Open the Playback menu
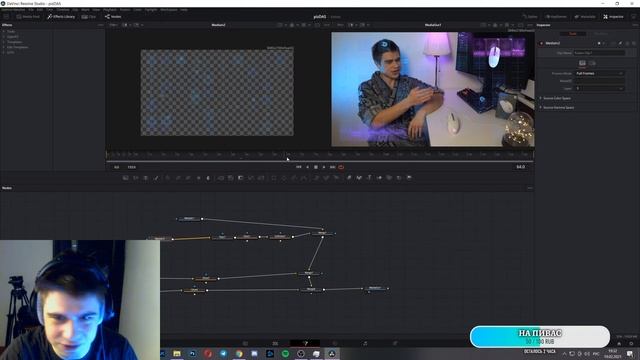The height and width of the screenshot is (360, 640). (x=110, y=9)
